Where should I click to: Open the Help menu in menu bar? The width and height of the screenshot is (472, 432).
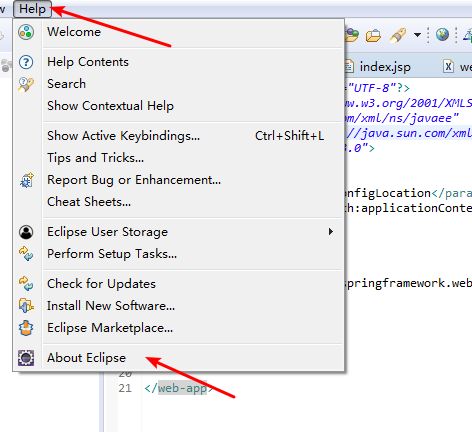(32, 9)
